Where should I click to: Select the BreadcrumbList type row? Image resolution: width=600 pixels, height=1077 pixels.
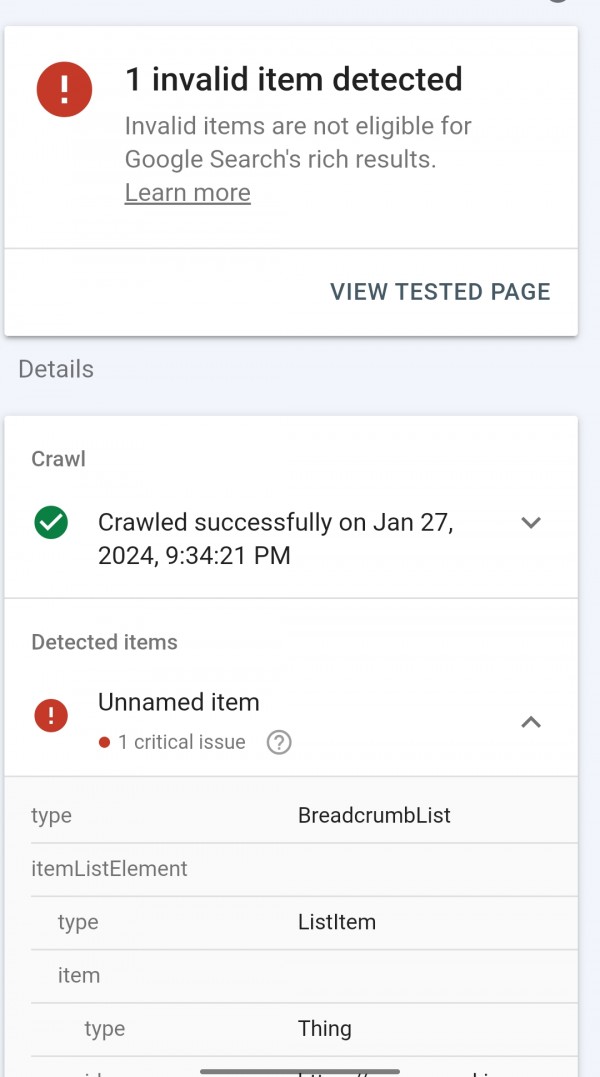point(291,815)
